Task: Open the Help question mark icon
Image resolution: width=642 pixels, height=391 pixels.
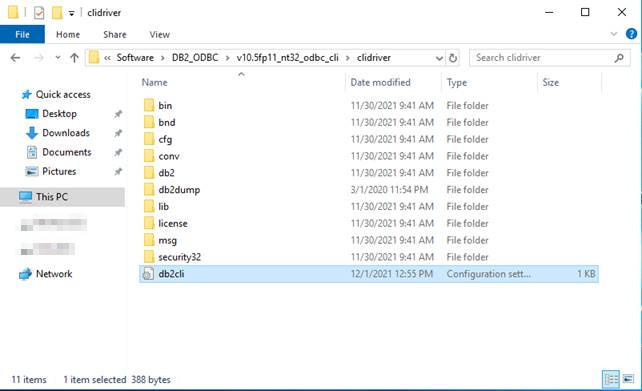Action: 631,34
